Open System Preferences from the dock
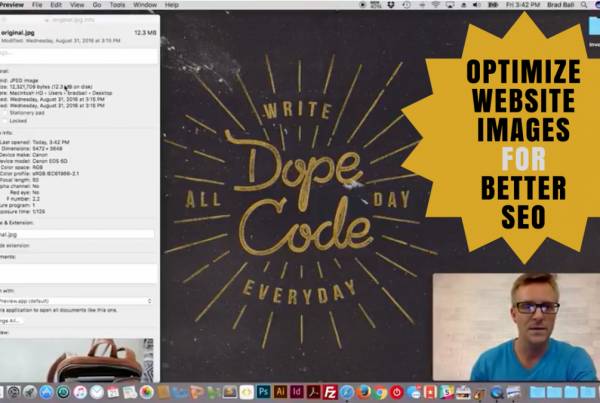Screen dimensions: 600x403 click(13, 392)
